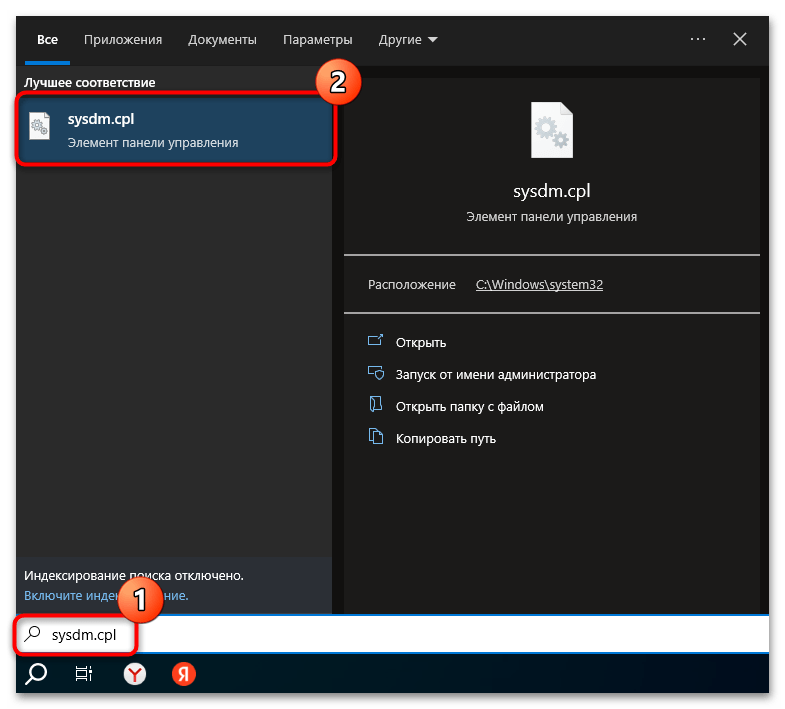This screenshot has height=709, width=785.
Task: Click Индексирование поиска отключено message
Action: [134, 576]
